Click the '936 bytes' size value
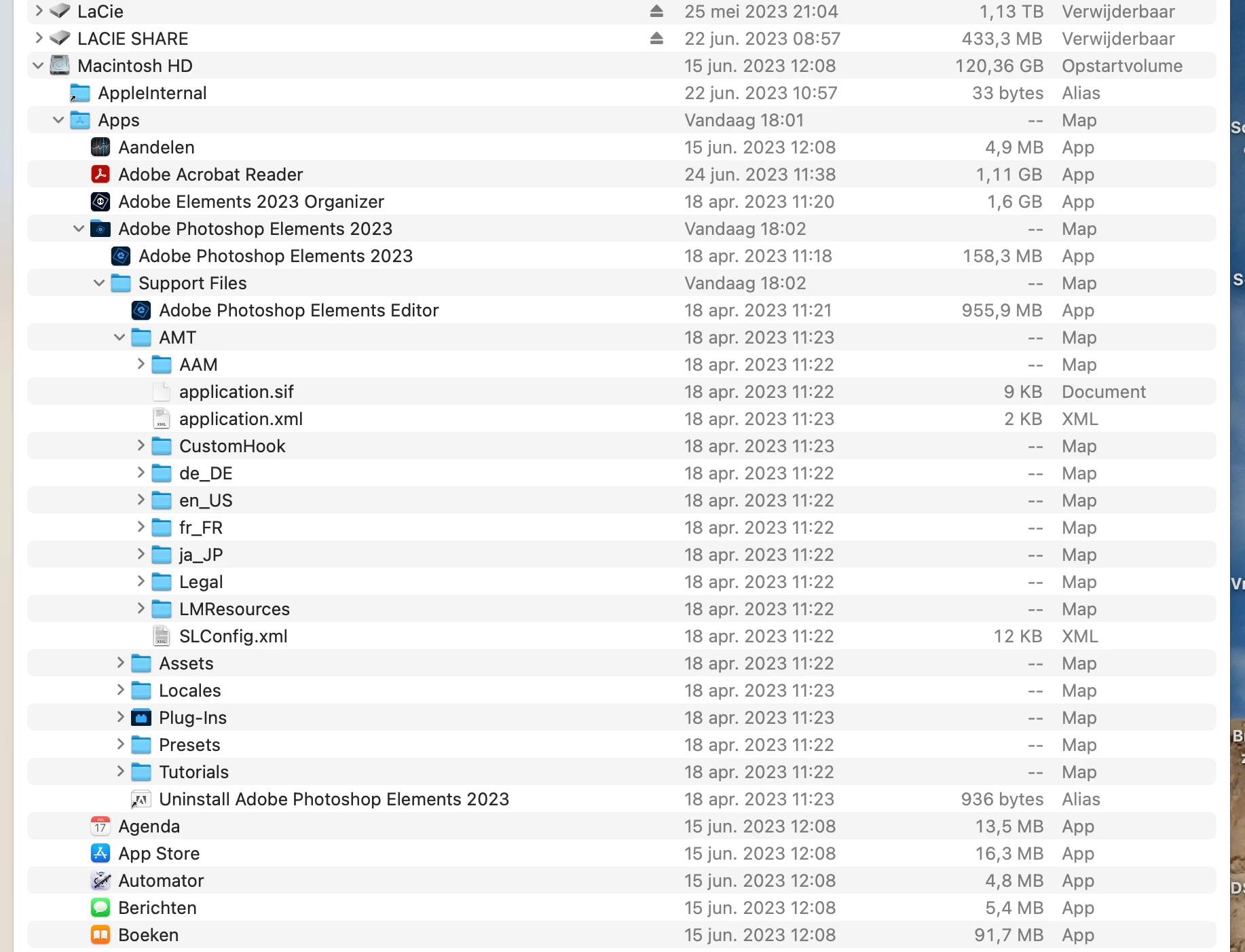Viewport: 1245px width, 952px height. [x=1002, y=799]
